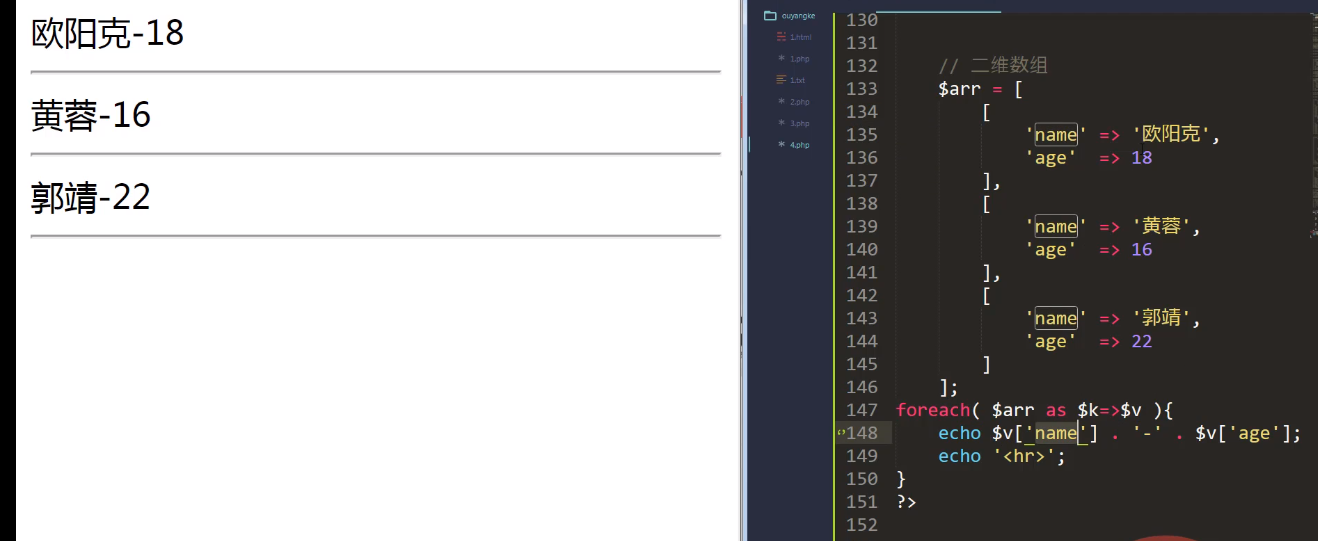1318x541 pixels.
Task: Click line number 133 in gutter
Action: click(x=861, y=89)
